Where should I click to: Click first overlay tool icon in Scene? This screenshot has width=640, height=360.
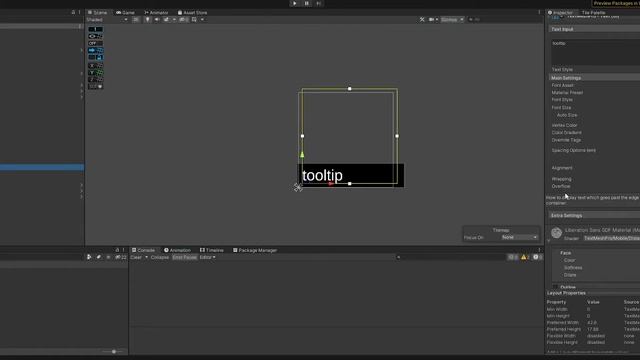(96, 29)
